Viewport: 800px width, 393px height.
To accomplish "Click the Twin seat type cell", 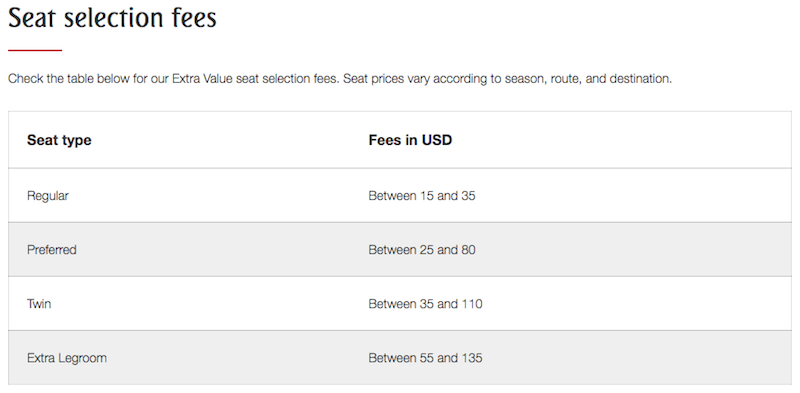I will [39, 304].
